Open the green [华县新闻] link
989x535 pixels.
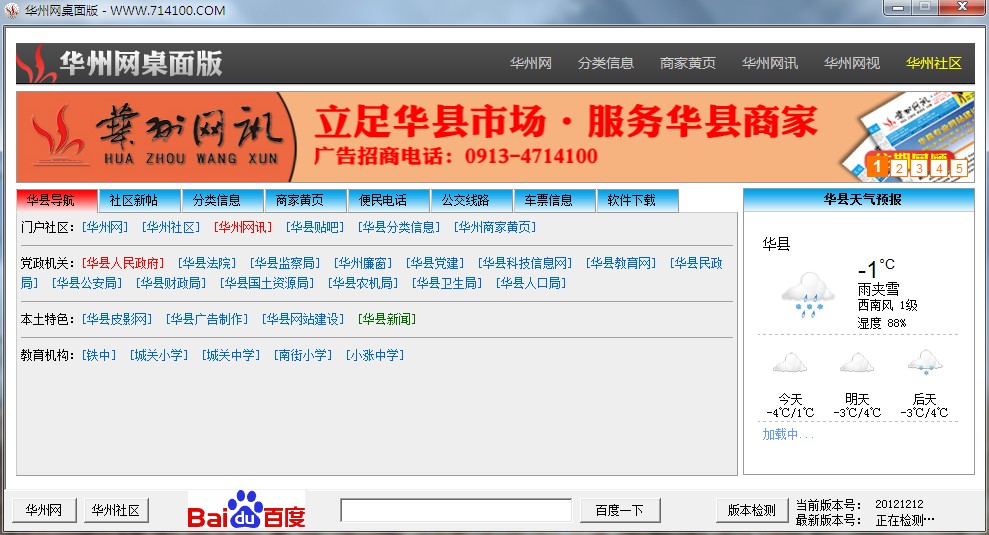tap(387, 319)
